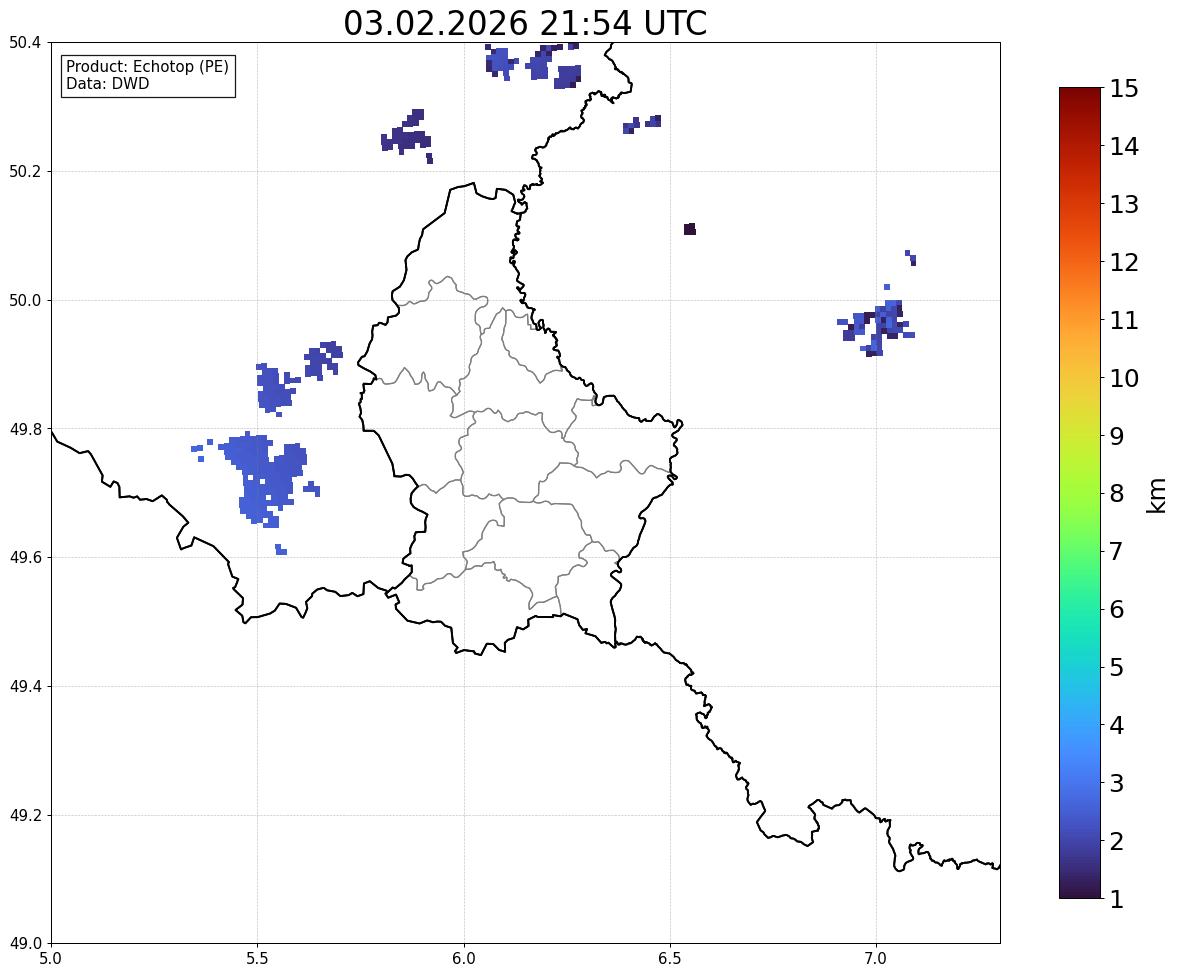Image resolution: width=1178 pixels, height=976 pixels.
Task: Click the "km" colorbar unit label
Action: (1156, 495)
